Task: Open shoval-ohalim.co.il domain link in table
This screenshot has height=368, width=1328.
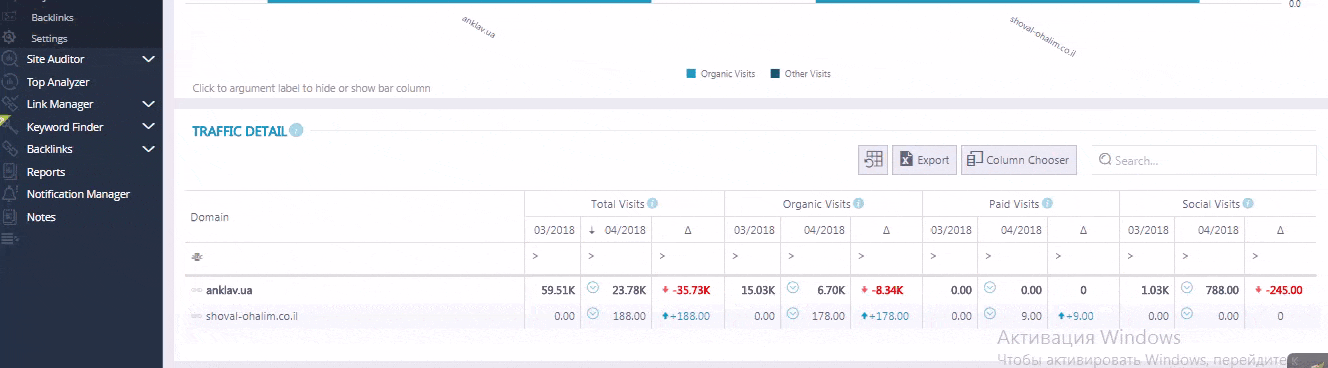Action: [252, 316]
